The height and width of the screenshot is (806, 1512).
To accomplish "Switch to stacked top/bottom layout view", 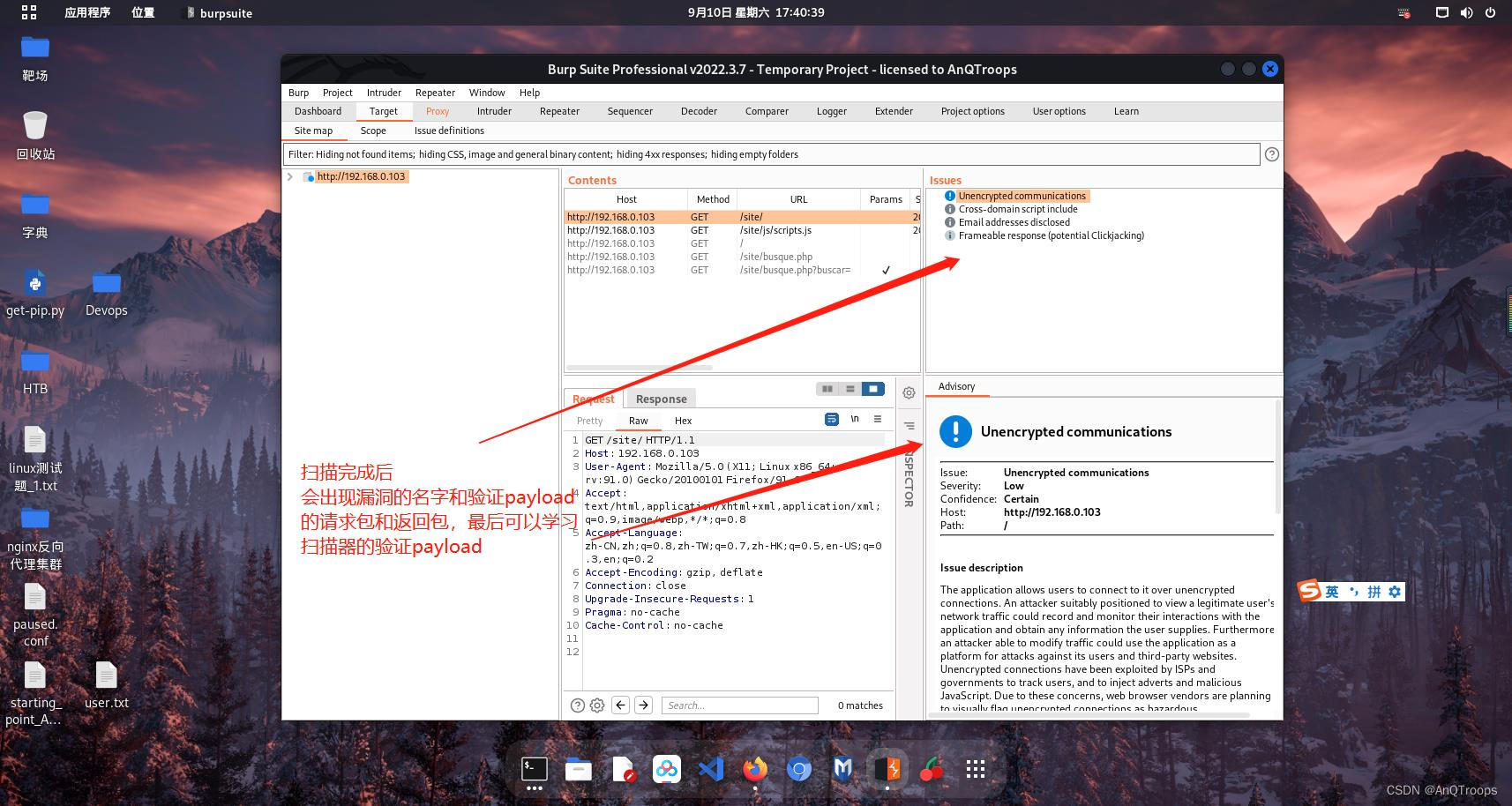I will coord(850,389).
